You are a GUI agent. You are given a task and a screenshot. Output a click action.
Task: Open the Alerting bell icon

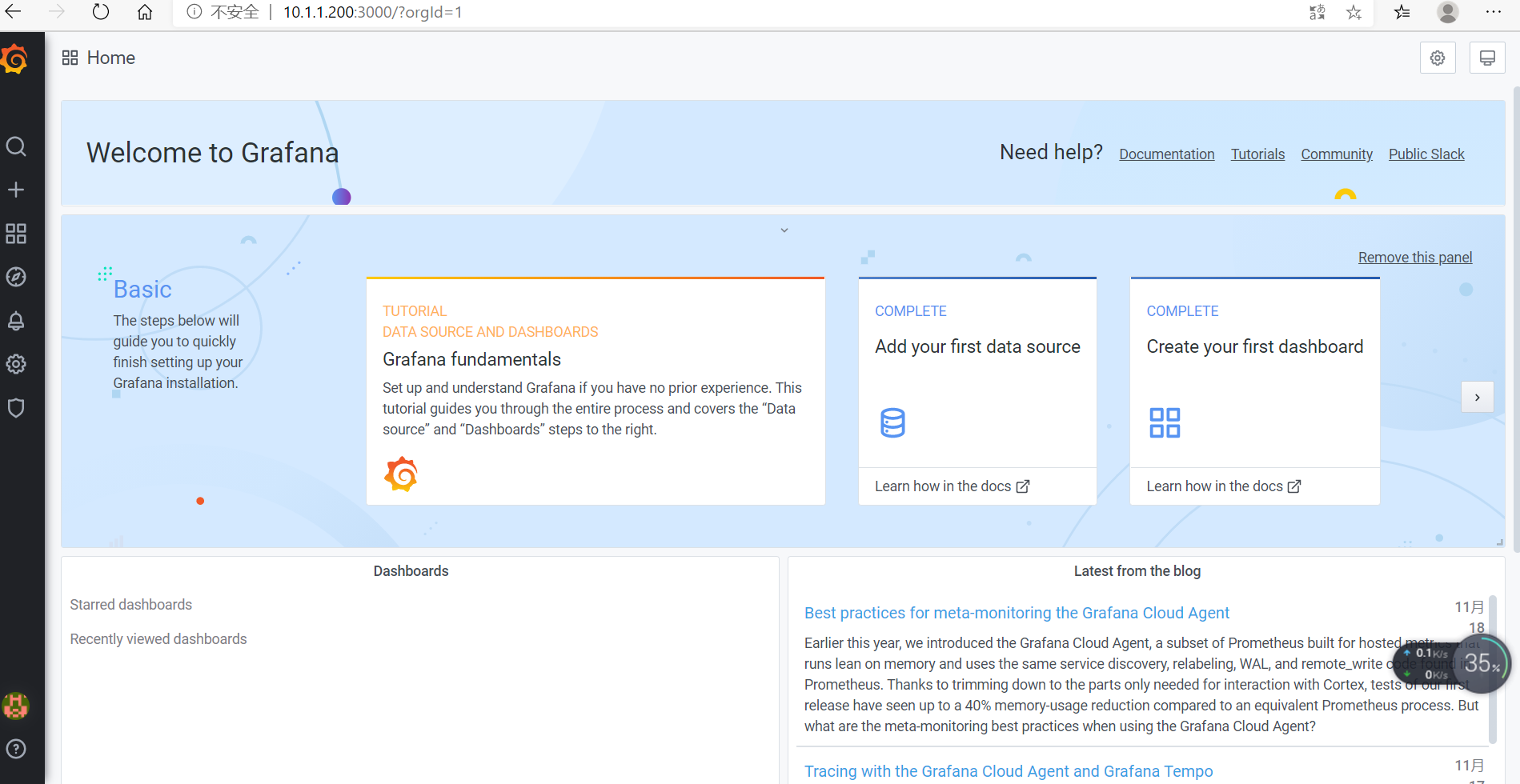point(16,321)
